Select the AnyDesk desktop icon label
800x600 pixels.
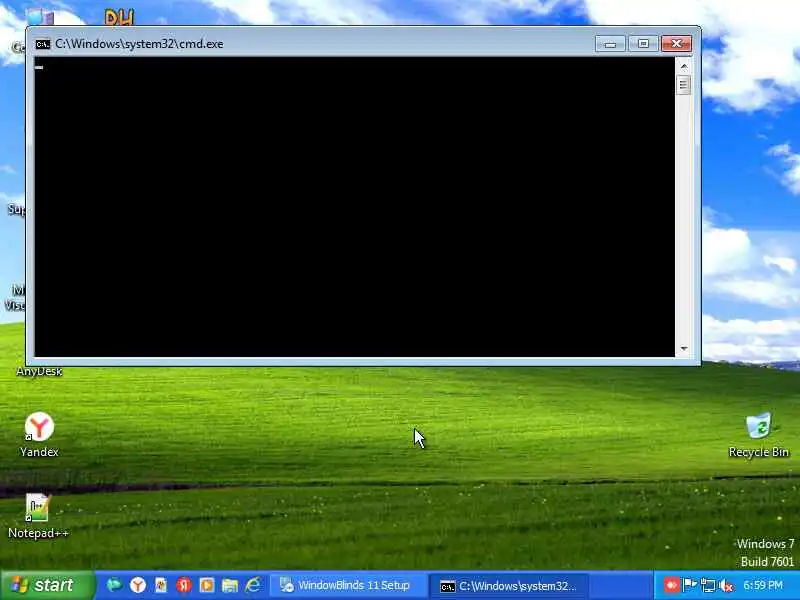(x=39, y=371)
